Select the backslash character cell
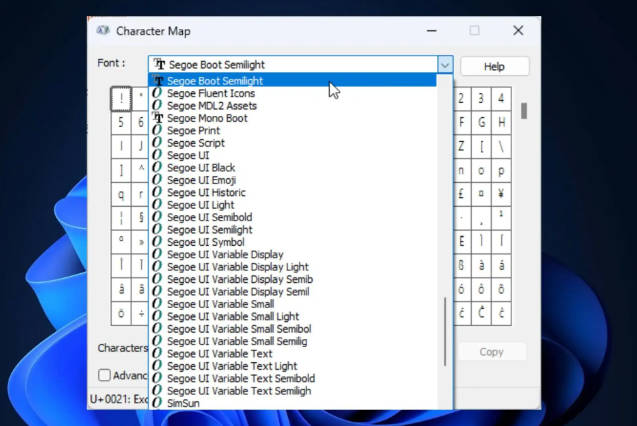This screenshot has width=637, height=426. (x=501, y=146)
